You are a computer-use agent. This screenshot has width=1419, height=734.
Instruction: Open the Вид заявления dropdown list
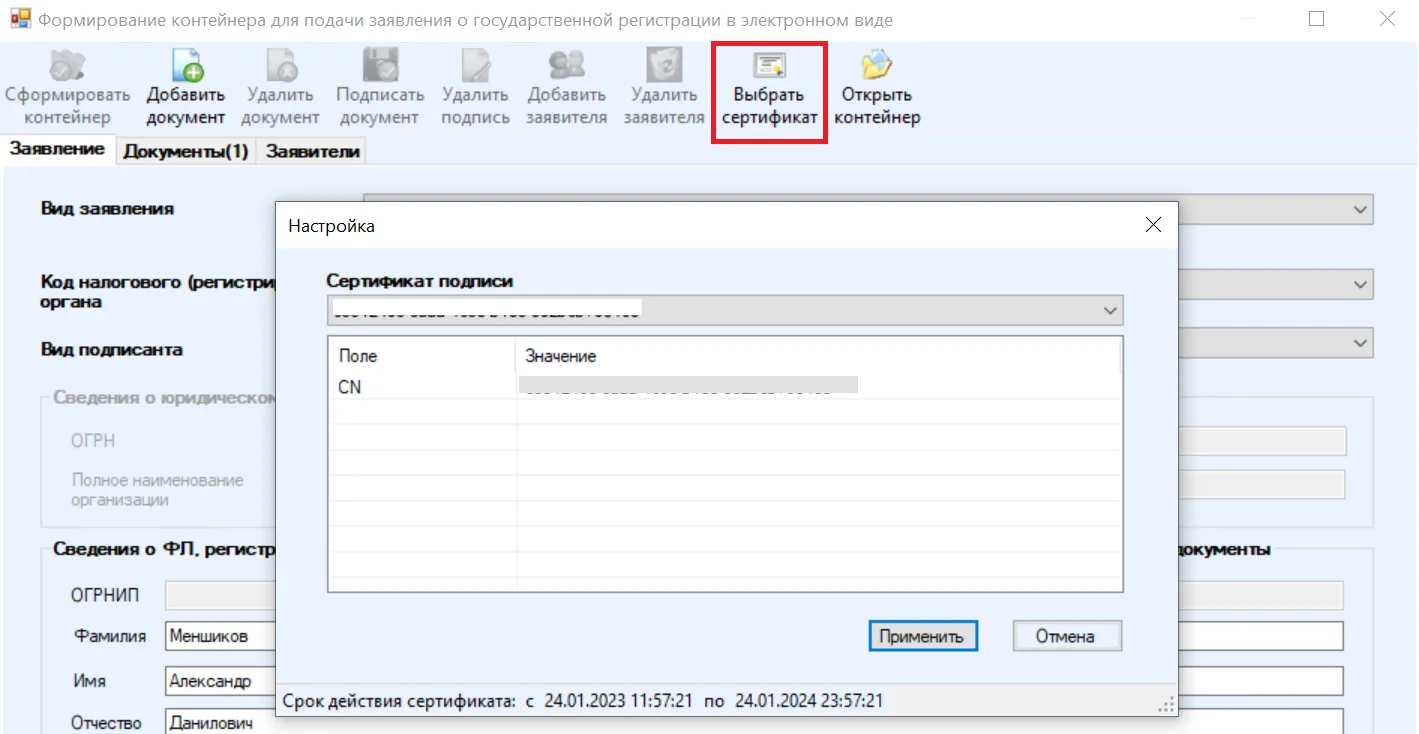point(1359,209)
